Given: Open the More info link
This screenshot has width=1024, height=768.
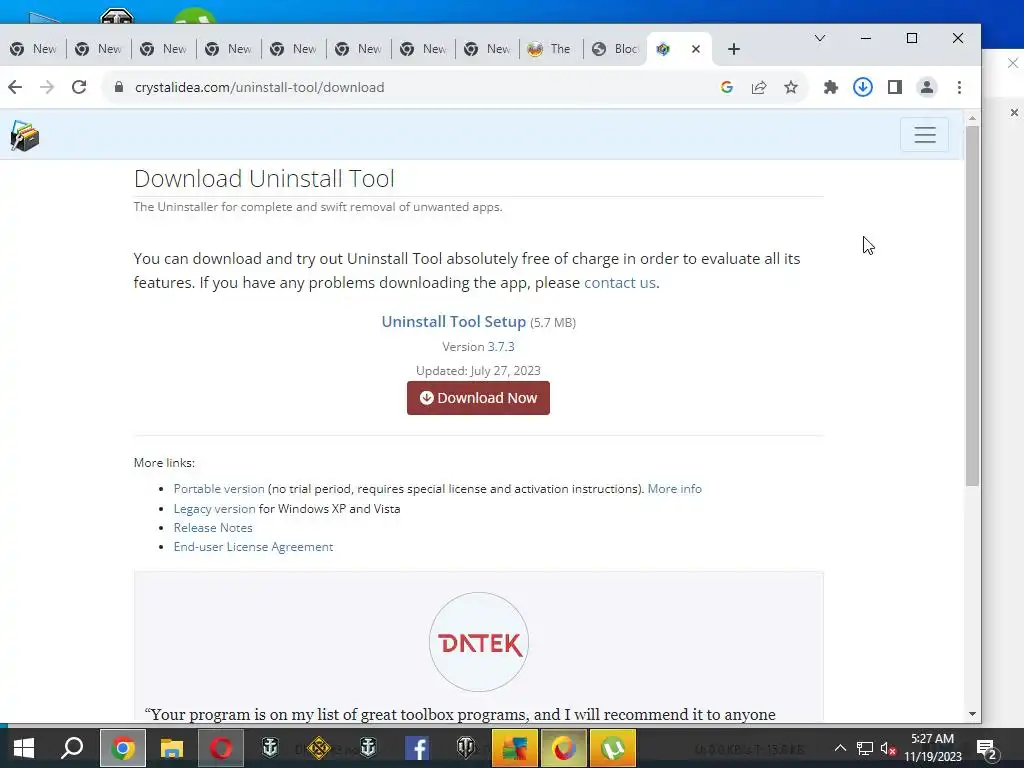Looking at the screenshot, I should tap(675, 488).
